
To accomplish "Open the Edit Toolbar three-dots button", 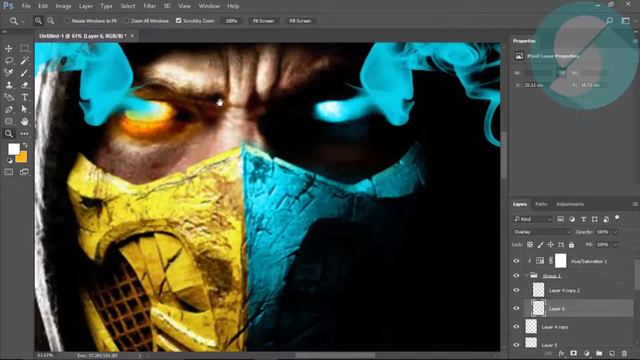I will 24,133.
